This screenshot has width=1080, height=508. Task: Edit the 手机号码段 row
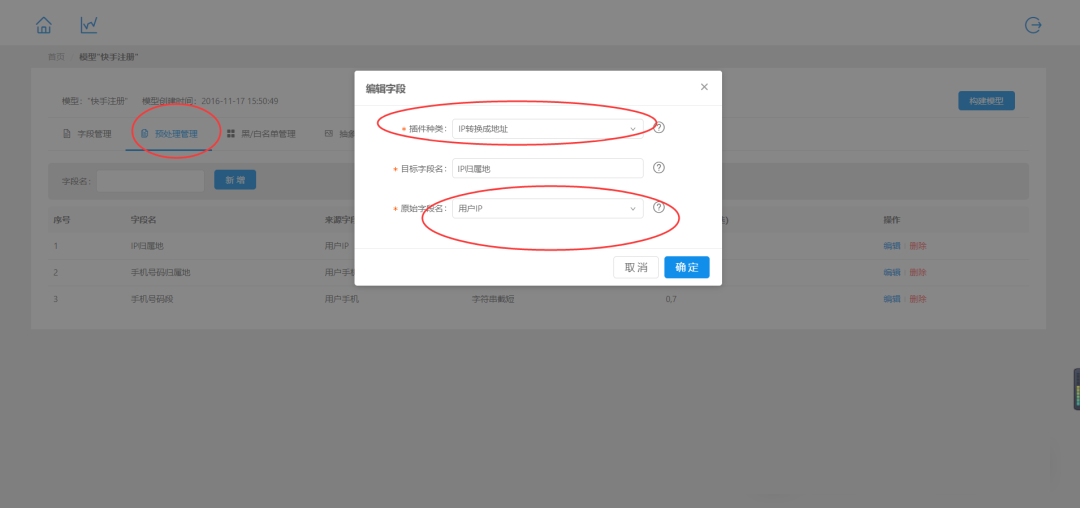[892, 299]
